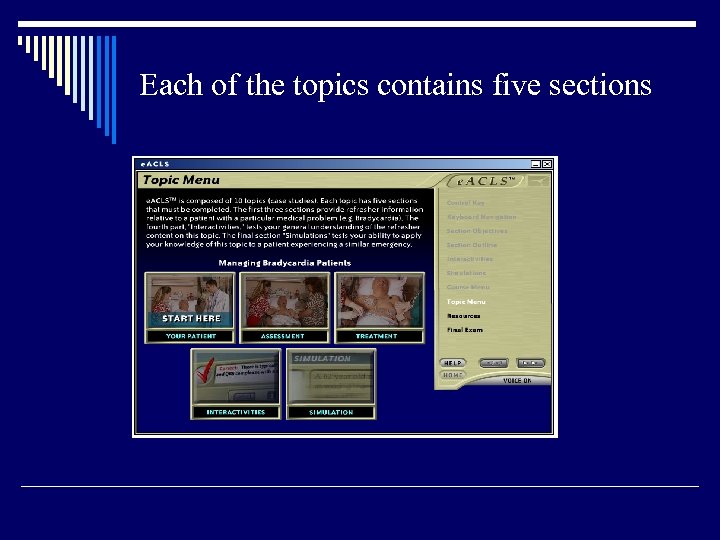The width and height of the screenshot is (720, 540).
Task: Click the small icon right of the eACLS logo
Action: tap(538, 181)
